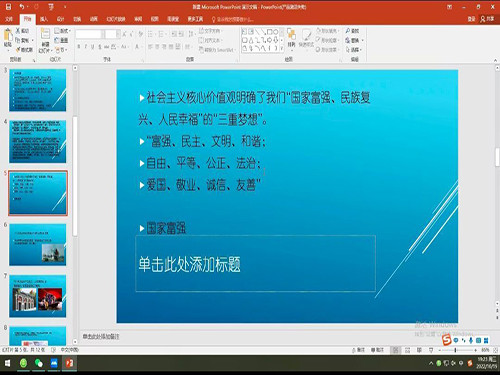
Task: Toggle bold formatting
Action: [x=79, y=47]
